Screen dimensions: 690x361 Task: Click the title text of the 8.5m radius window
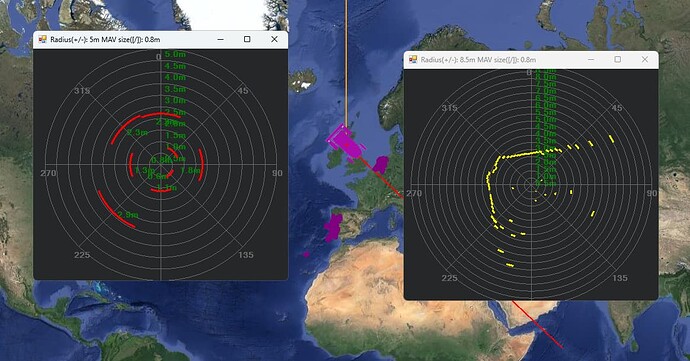pos(478,59)
